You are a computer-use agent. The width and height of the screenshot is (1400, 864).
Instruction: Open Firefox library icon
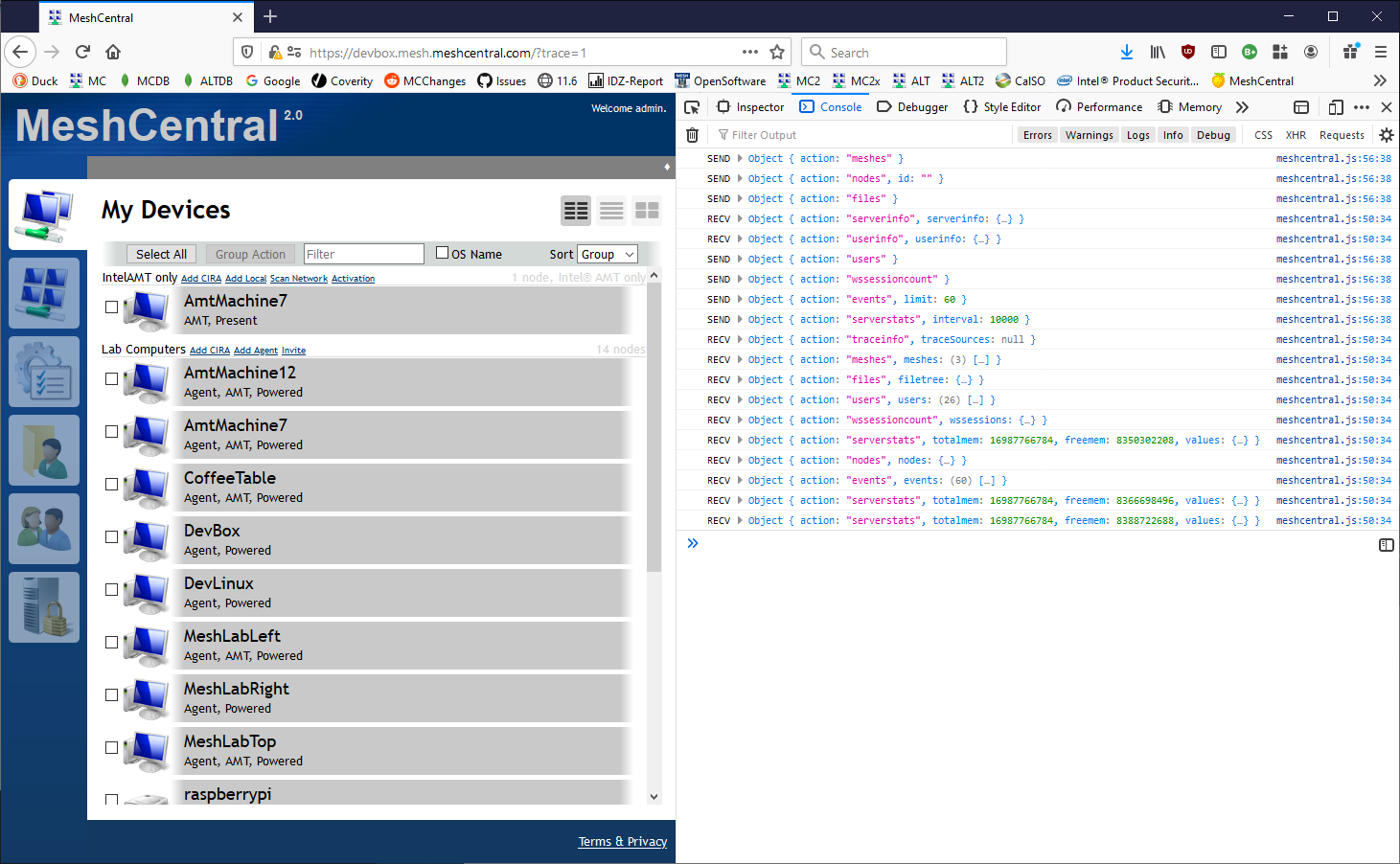[x=1158, y=52]
